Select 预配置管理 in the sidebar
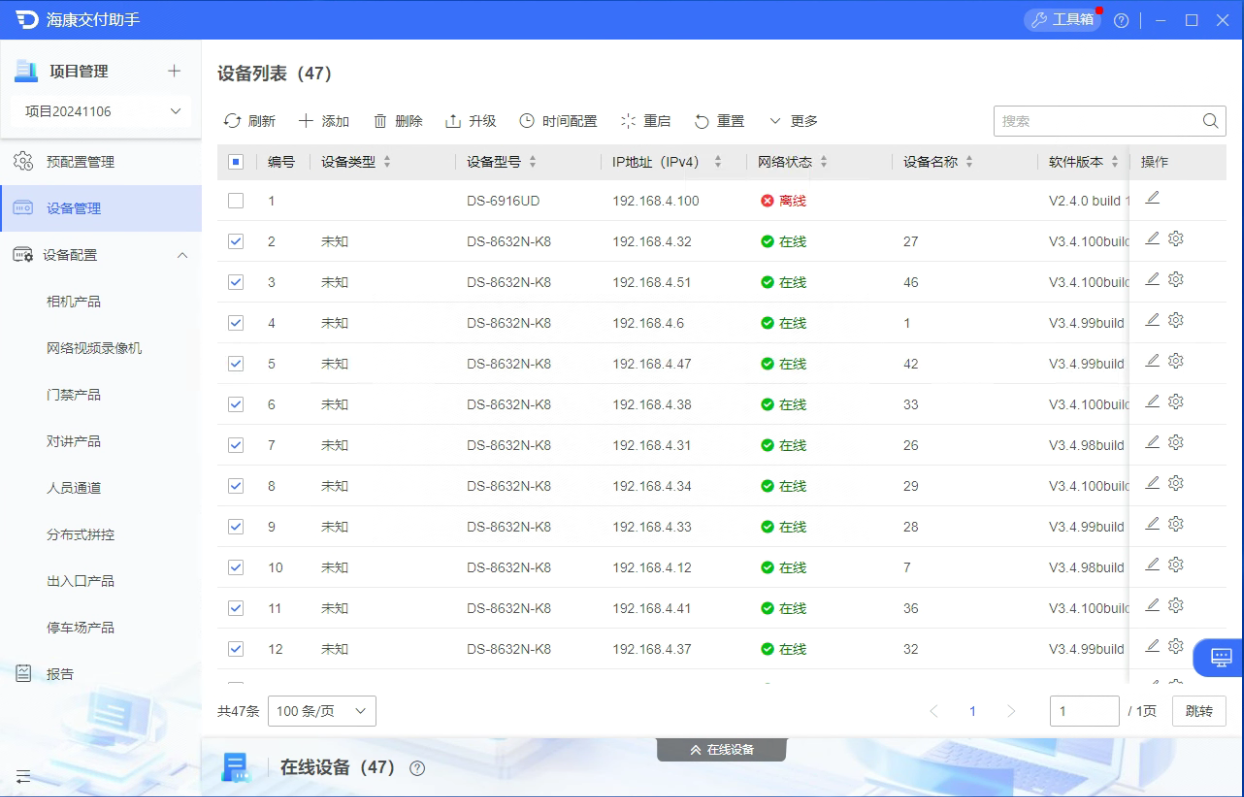This screenshot has width=1244, height=797. tap(80, 162)
